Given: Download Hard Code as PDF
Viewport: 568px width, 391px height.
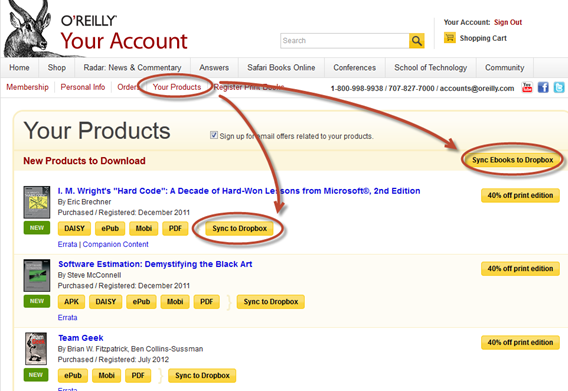Looking at the screenshot, I should [175, 228].
